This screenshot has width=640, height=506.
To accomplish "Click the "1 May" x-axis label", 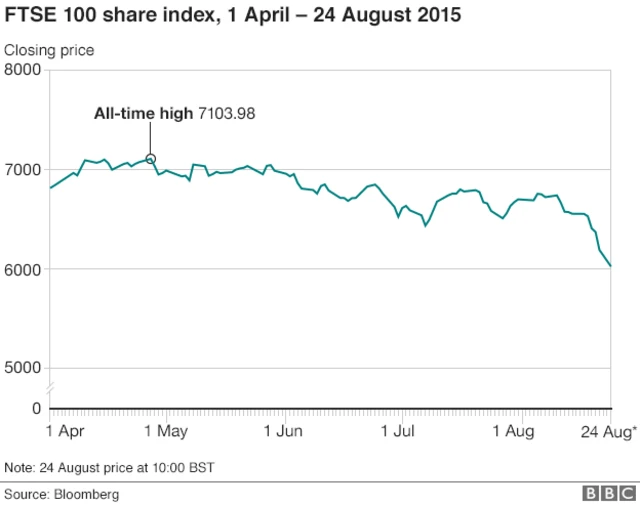I will click(x=166, y=432).
